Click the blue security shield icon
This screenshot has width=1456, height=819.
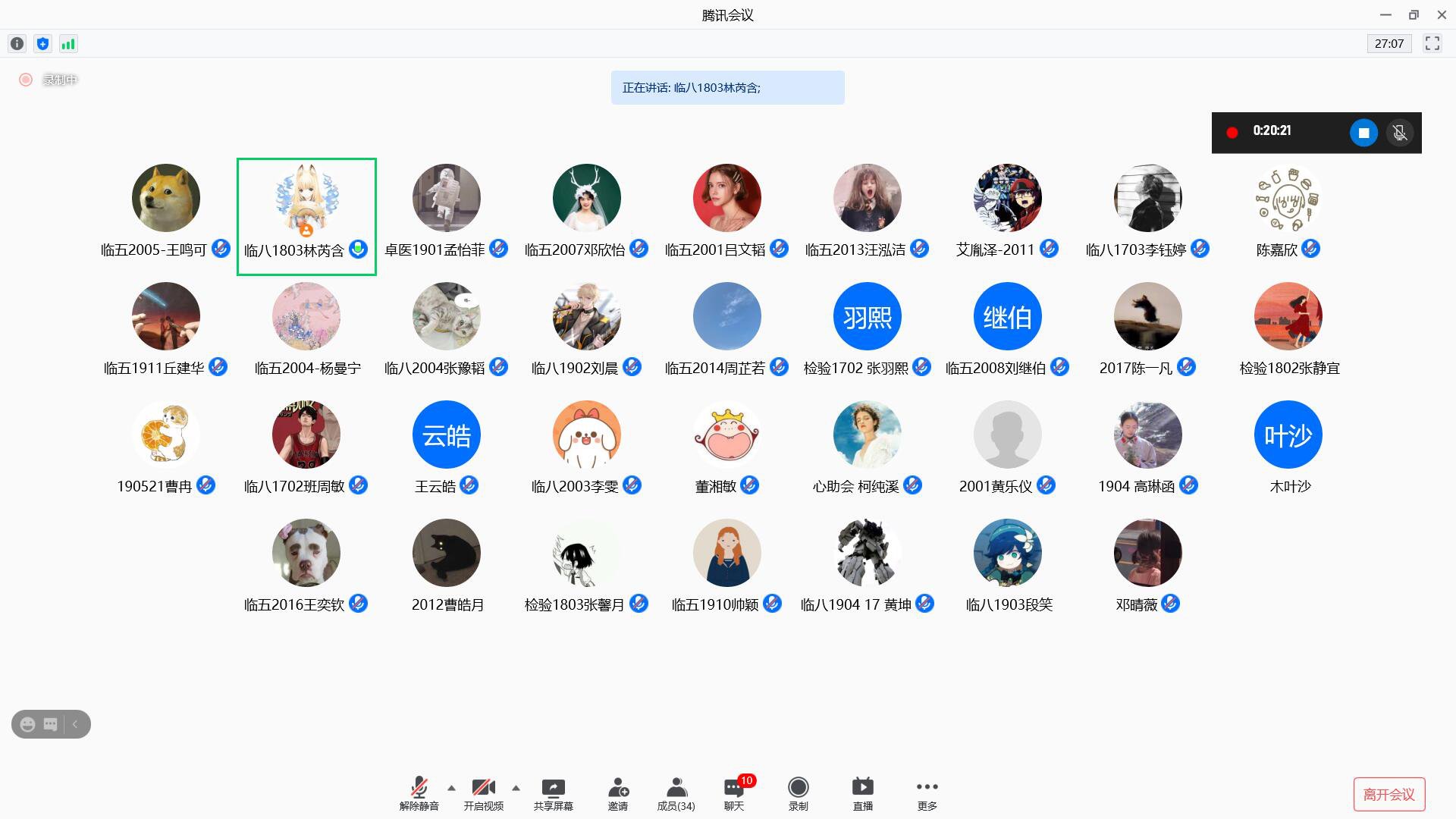coord(42,44)
